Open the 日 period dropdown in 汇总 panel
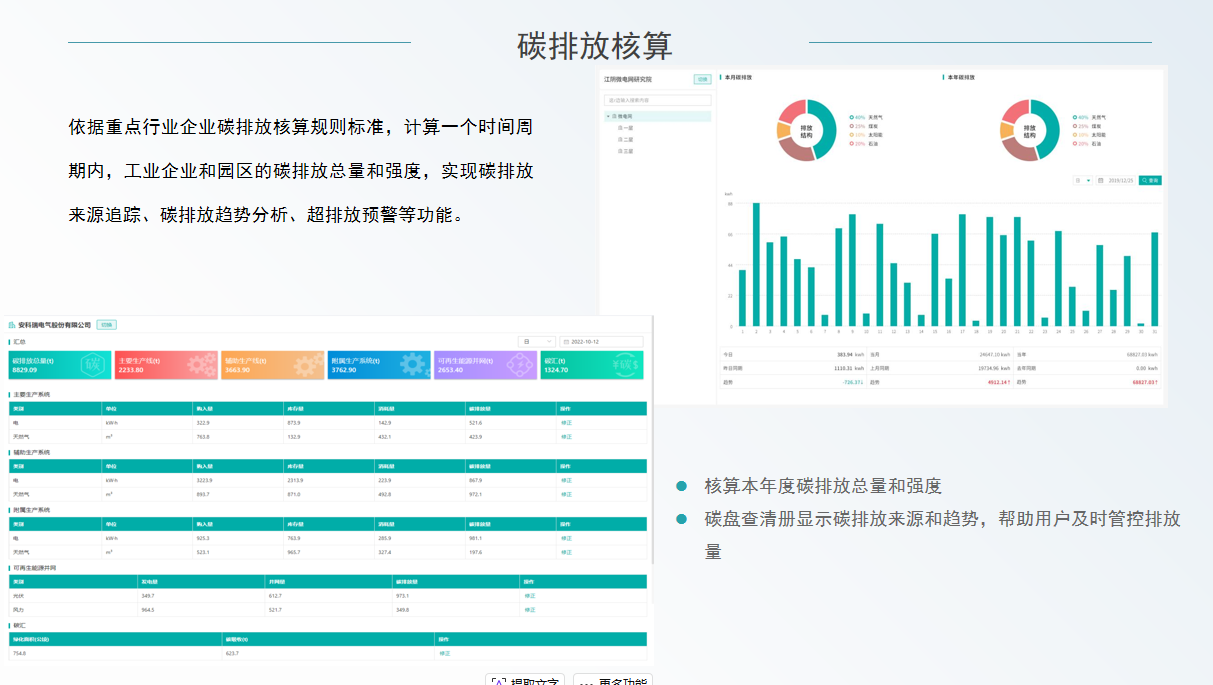Image resolution: width=1213 pixels, height=685 pixels. (x=536, y=342)
